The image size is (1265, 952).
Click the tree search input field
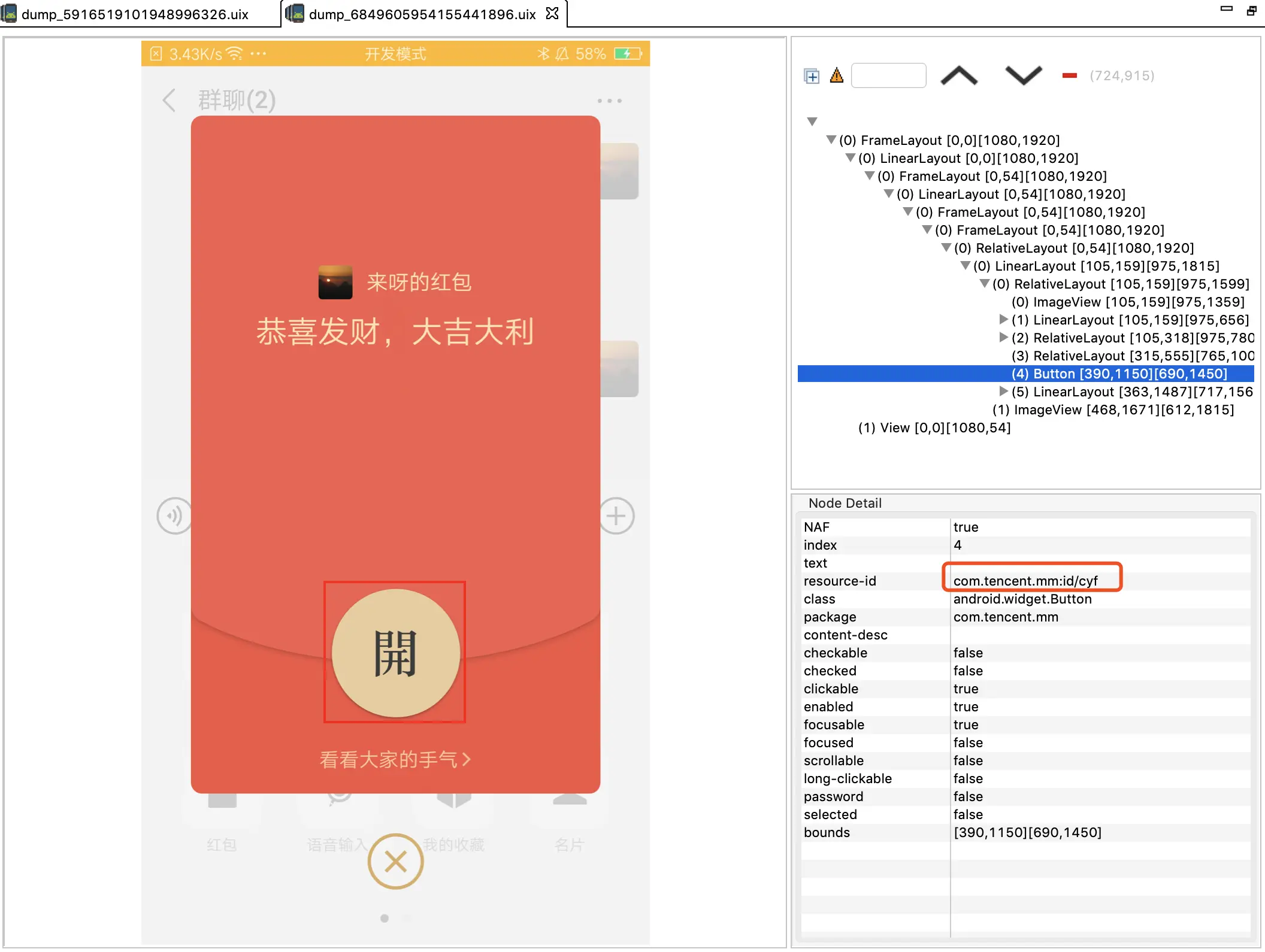(889, 75)
